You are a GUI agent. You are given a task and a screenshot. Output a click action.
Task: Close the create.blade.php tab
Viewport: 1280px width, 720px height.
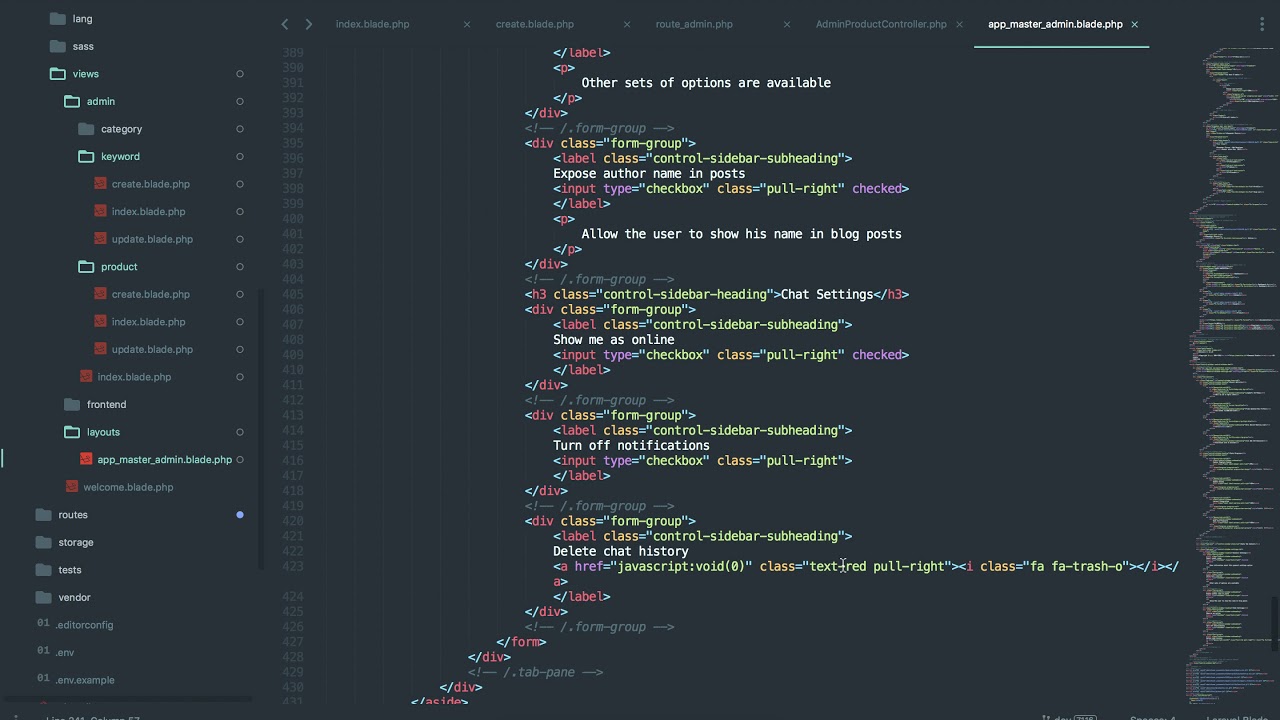click(x=627, y=24)
